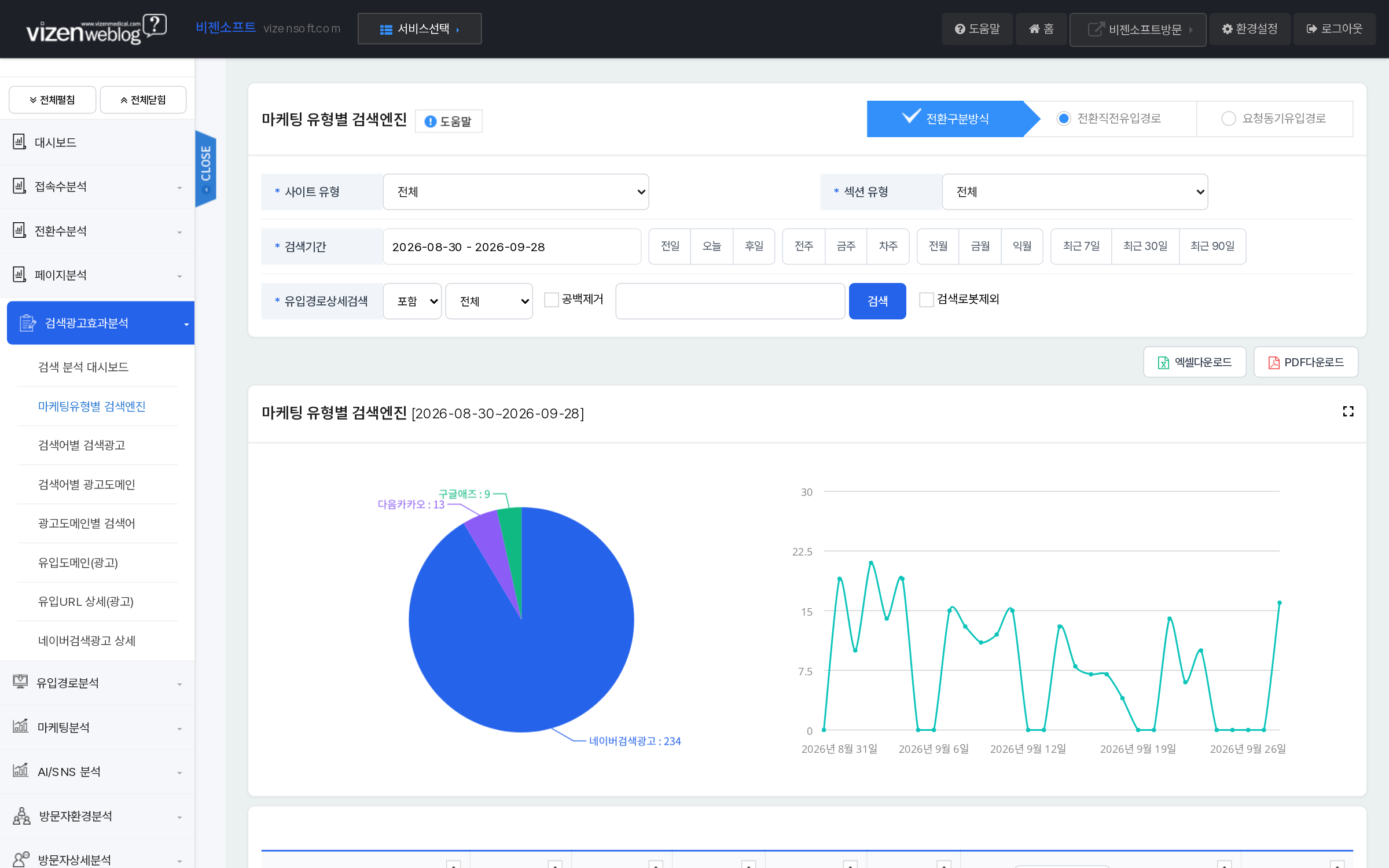The width and height of the screenshot is (1389, 868).
Task: Set period to 금월
Action: (x=980, y=247)
